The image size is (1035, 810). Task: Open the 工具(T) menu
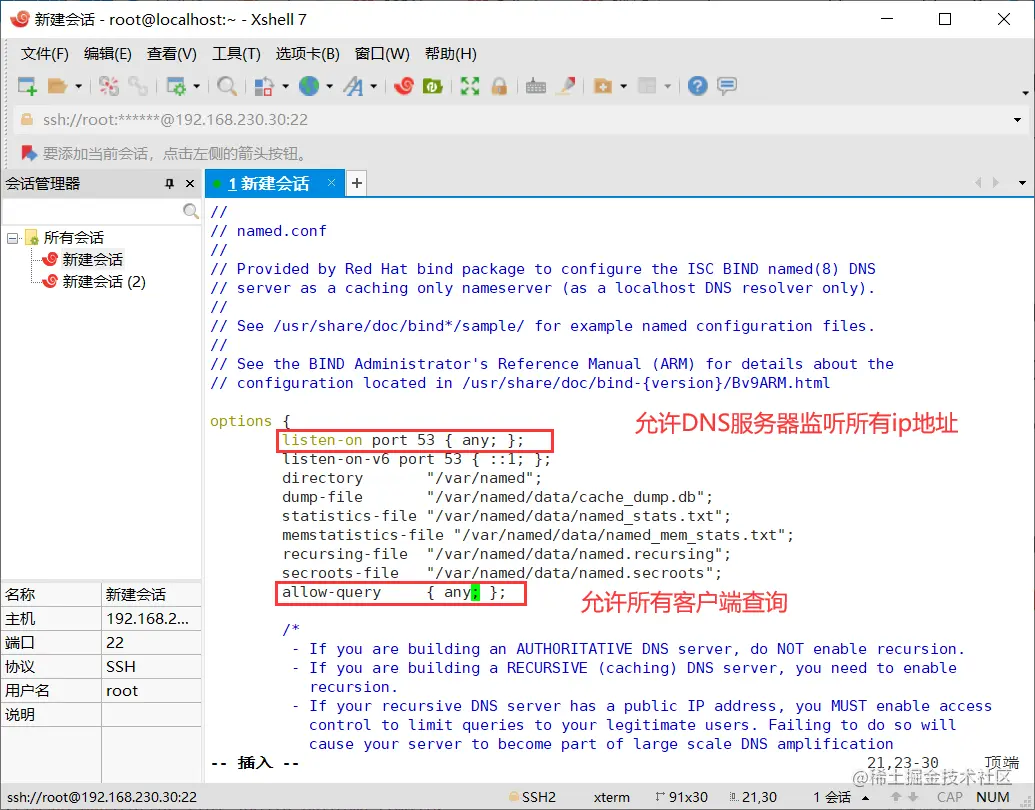click(236, 53)
